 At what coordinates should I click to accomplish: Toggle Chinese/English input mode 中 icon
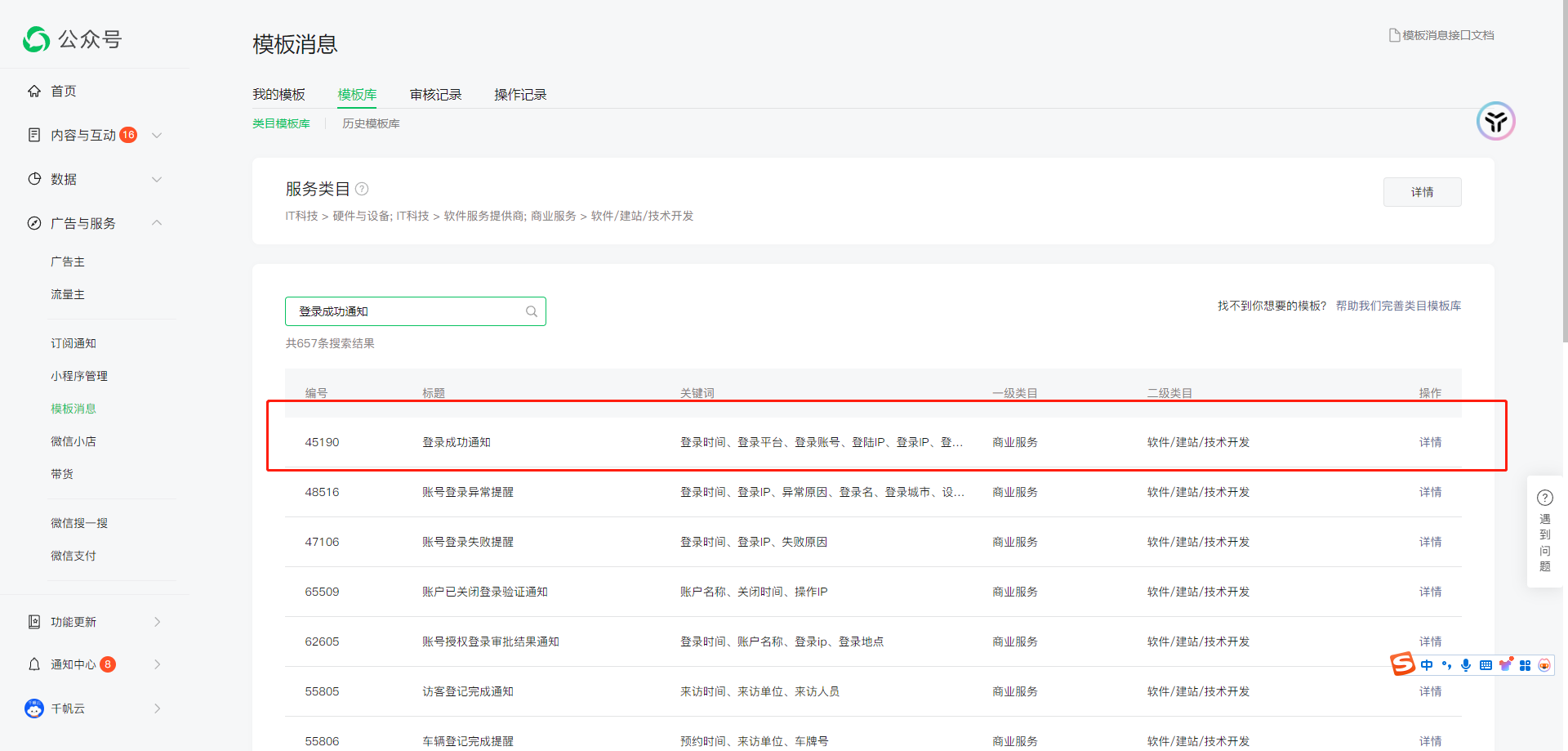[1427, 665]
